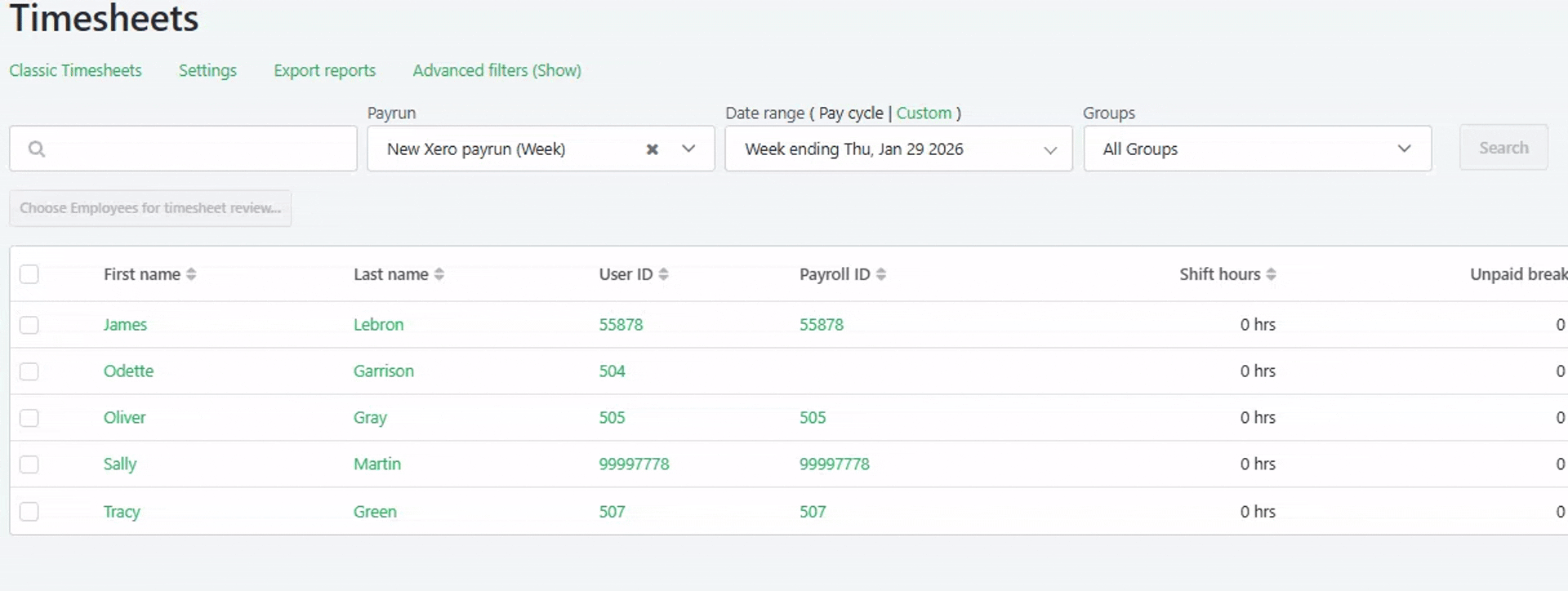This screenshot has width=1568, height=591.
Task: Clear the New Xero payrun selection
Action: pyautogui.click(x=652, y=149)
